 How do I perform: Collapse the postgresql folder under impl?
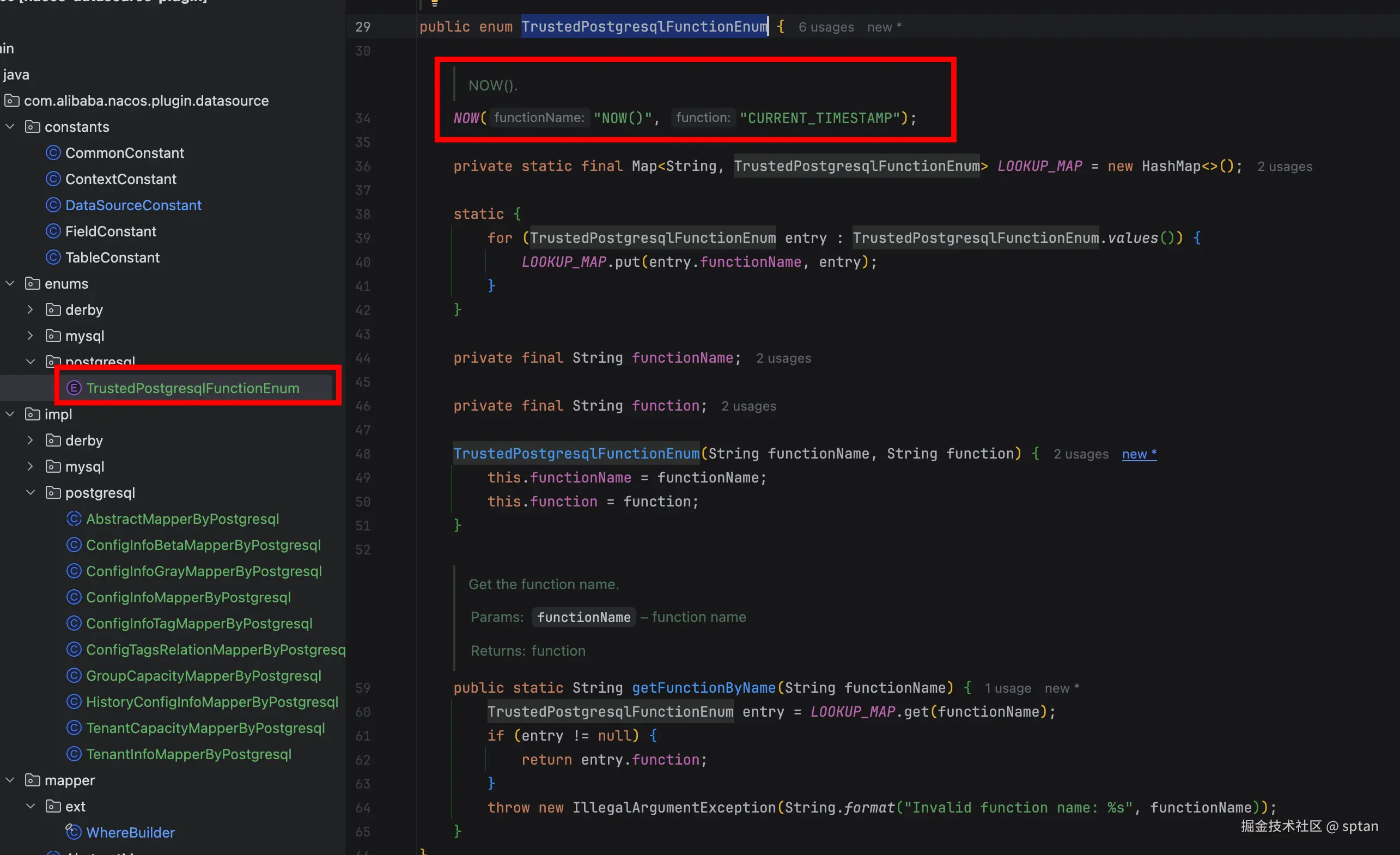point(31,492)
